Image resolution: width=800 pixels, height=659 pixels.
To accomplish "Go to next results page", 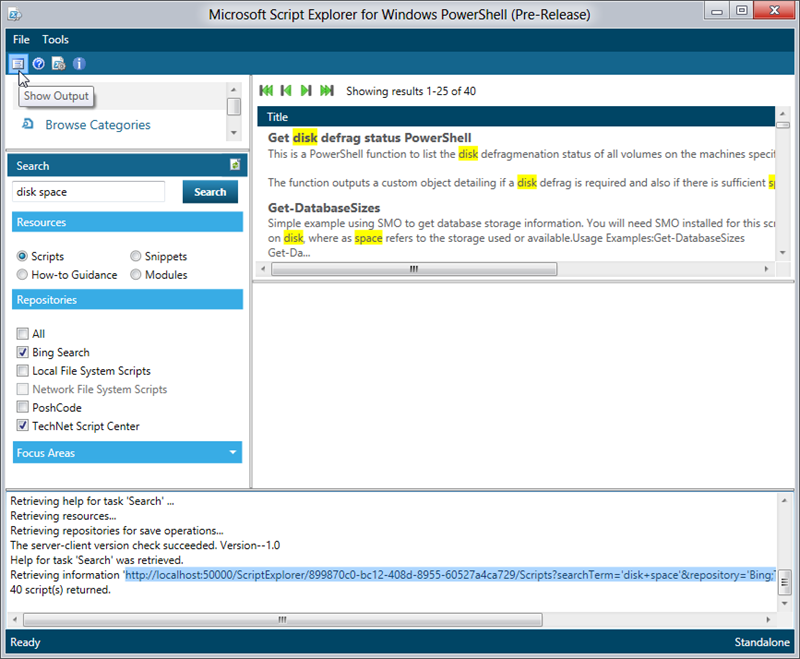I will click(306, 91).
